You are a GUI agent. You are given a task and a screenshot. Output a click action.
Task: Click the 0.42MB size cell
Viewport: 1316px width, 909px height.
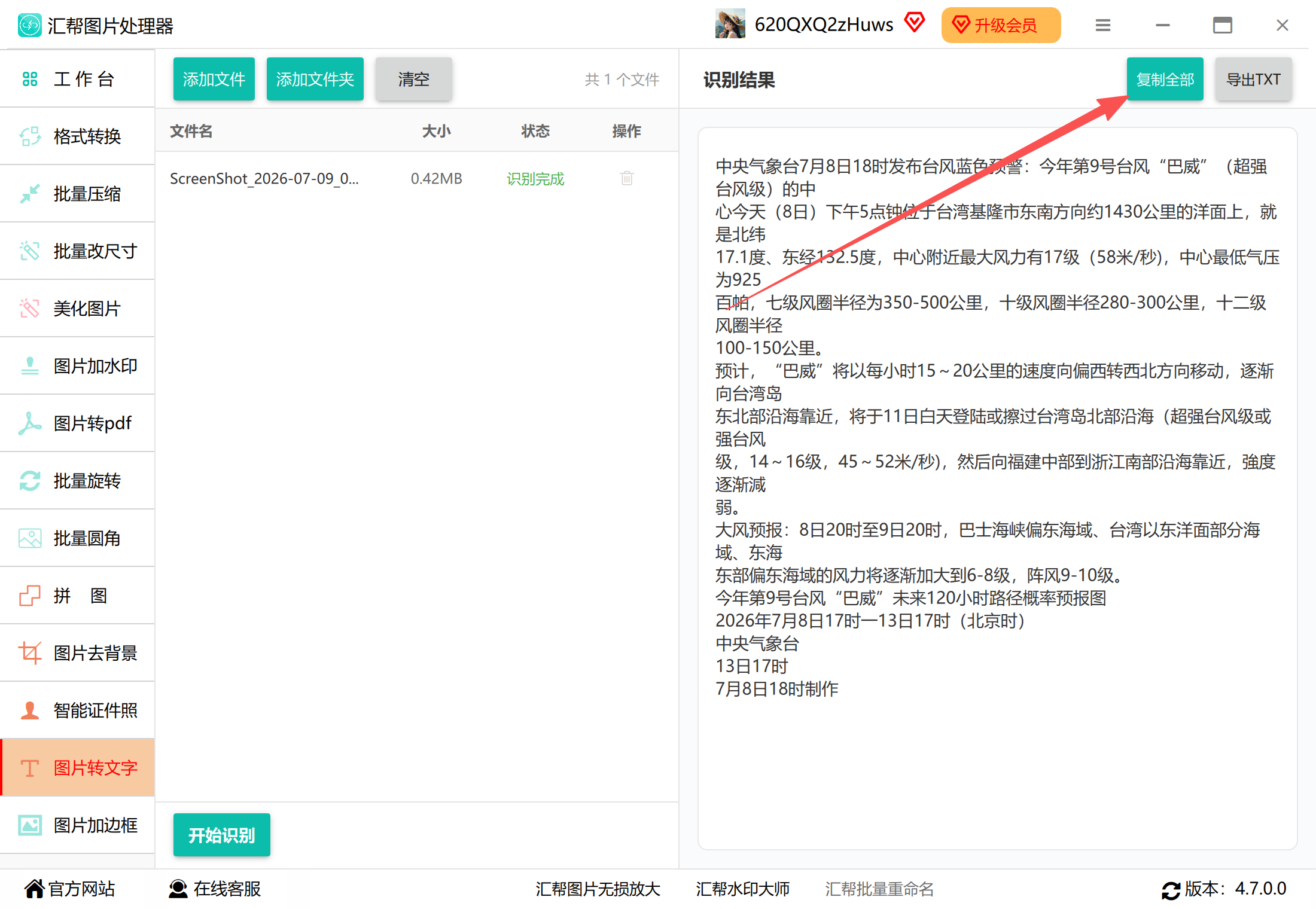coord(437,179)
